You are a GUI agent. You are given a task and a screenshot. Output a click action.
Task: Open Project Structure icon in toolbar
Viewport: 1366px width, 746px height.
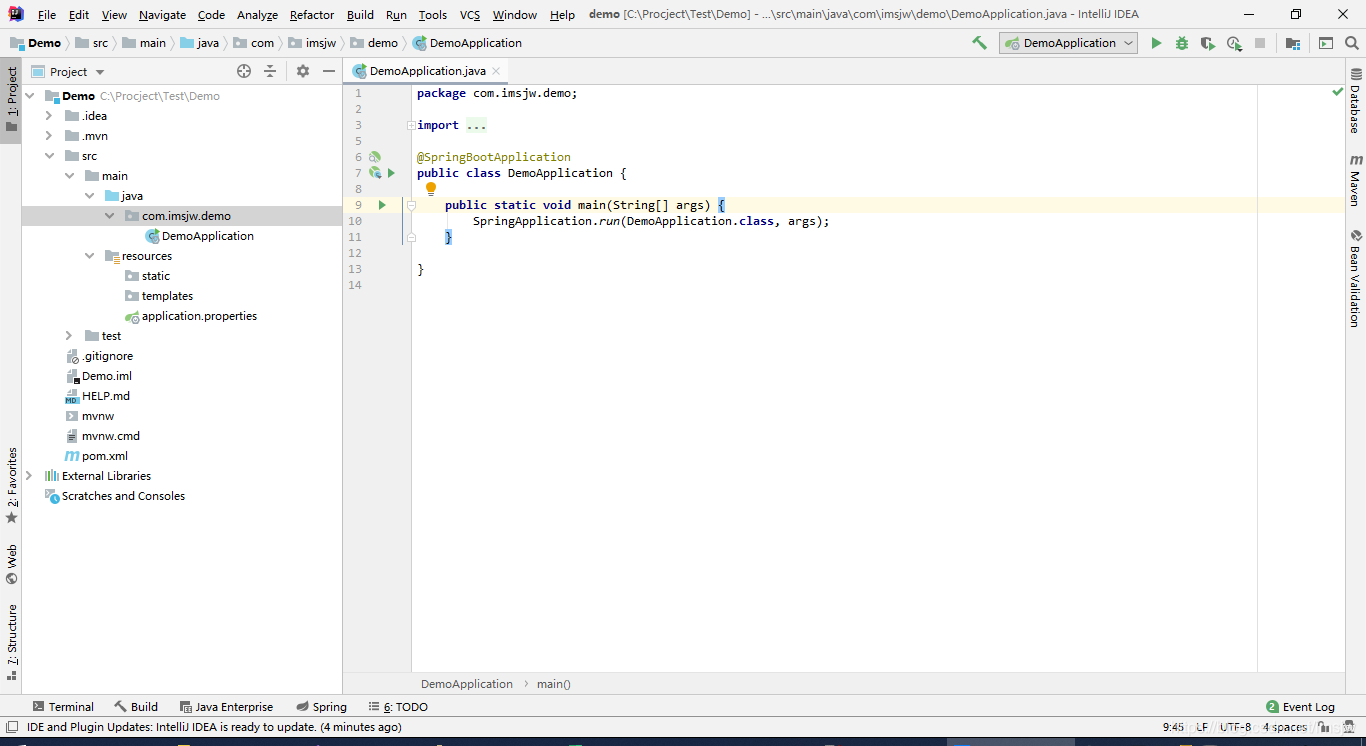tap(1293, 43)
